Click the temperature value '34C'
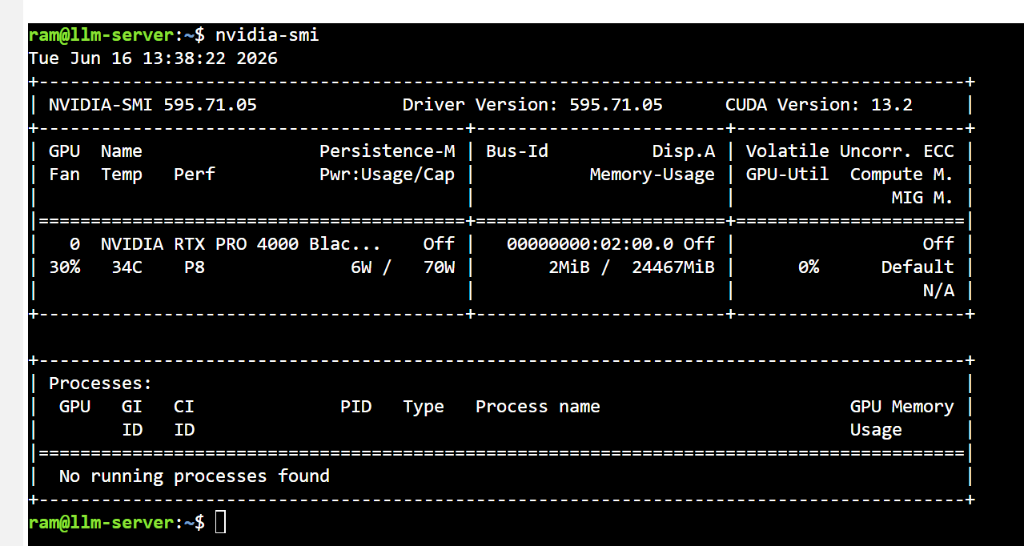This screenshot has width=1024, height=546. (x=127, y=267)
